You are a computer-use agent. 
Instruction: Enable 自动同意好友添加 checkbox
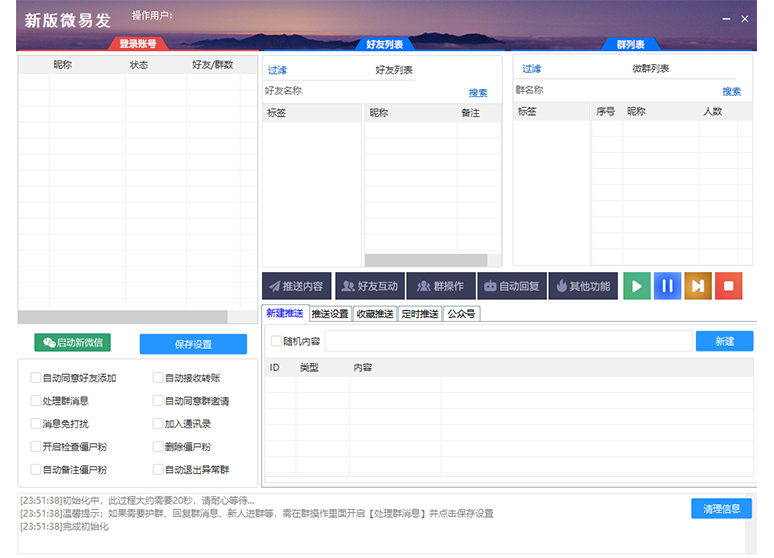tap(36, 378)
